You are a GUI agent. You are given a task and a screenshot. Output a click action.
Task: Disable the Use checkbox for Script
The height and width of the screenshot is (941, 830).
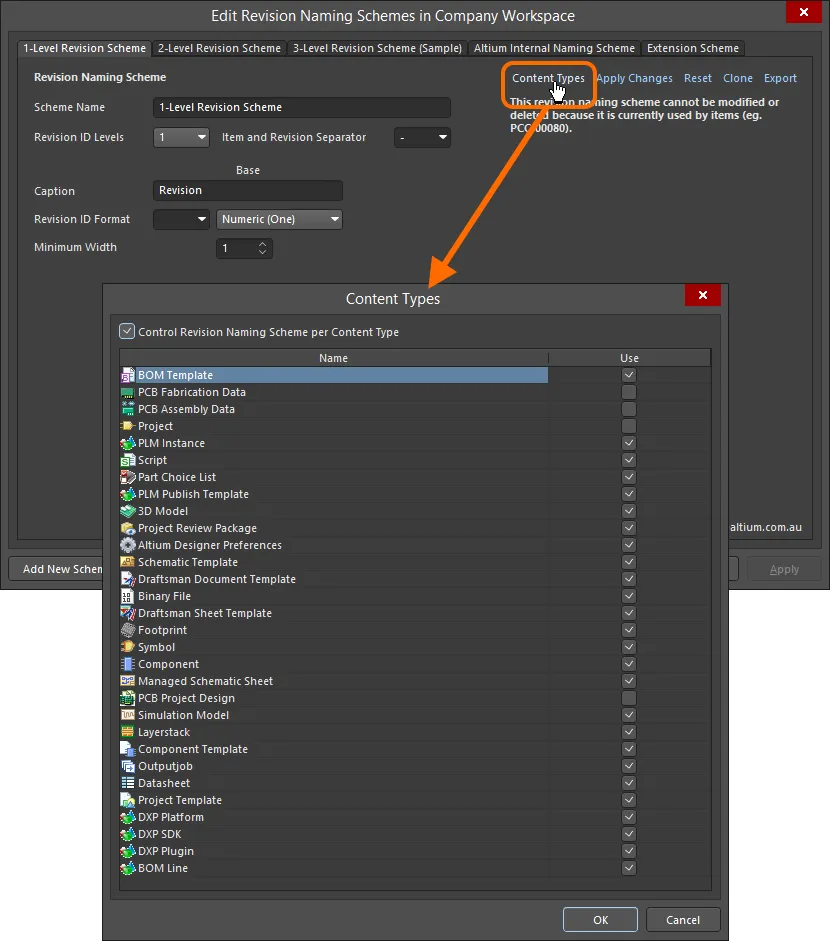629,460
